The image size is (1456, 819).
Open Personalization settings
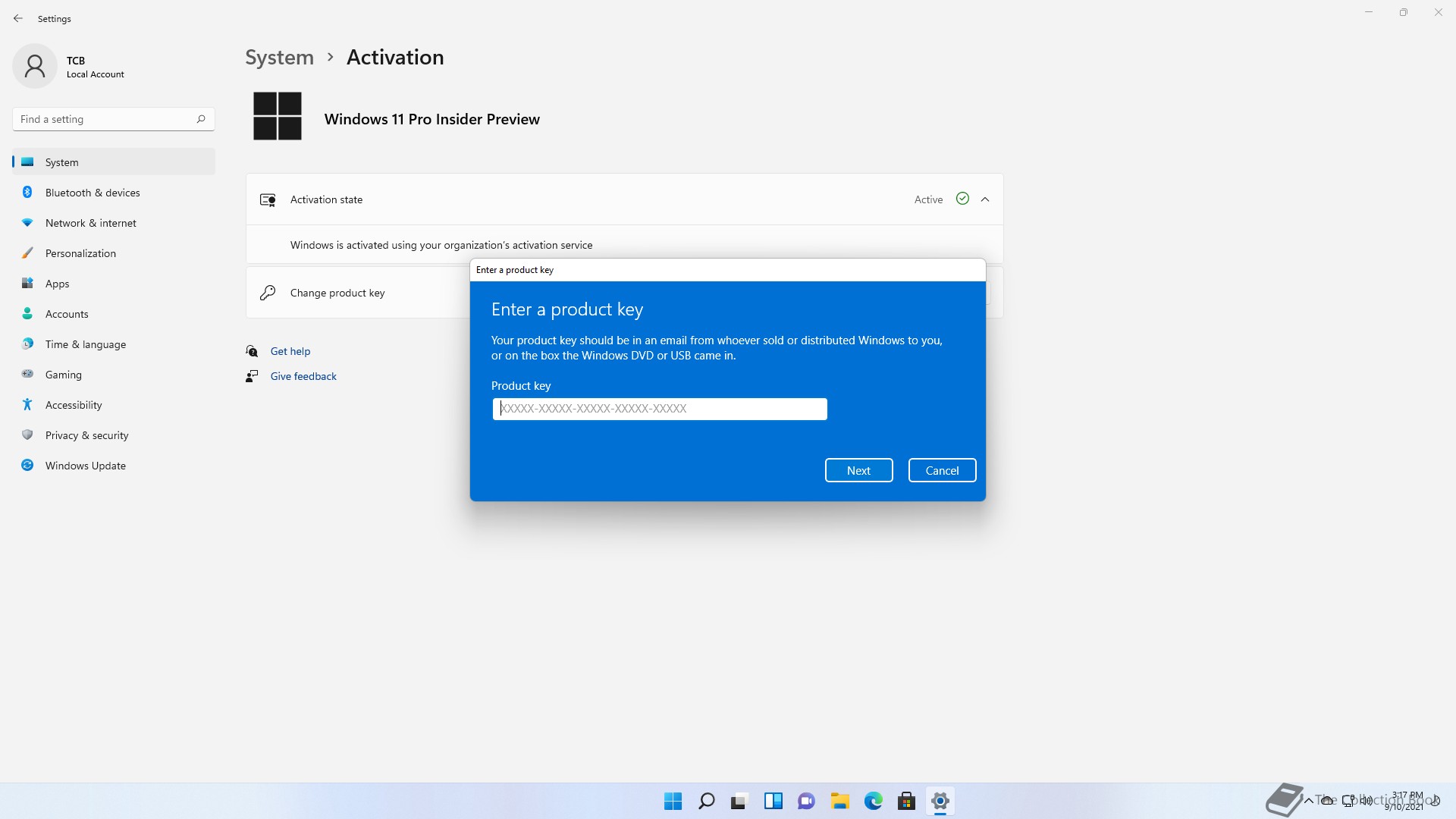114,253
